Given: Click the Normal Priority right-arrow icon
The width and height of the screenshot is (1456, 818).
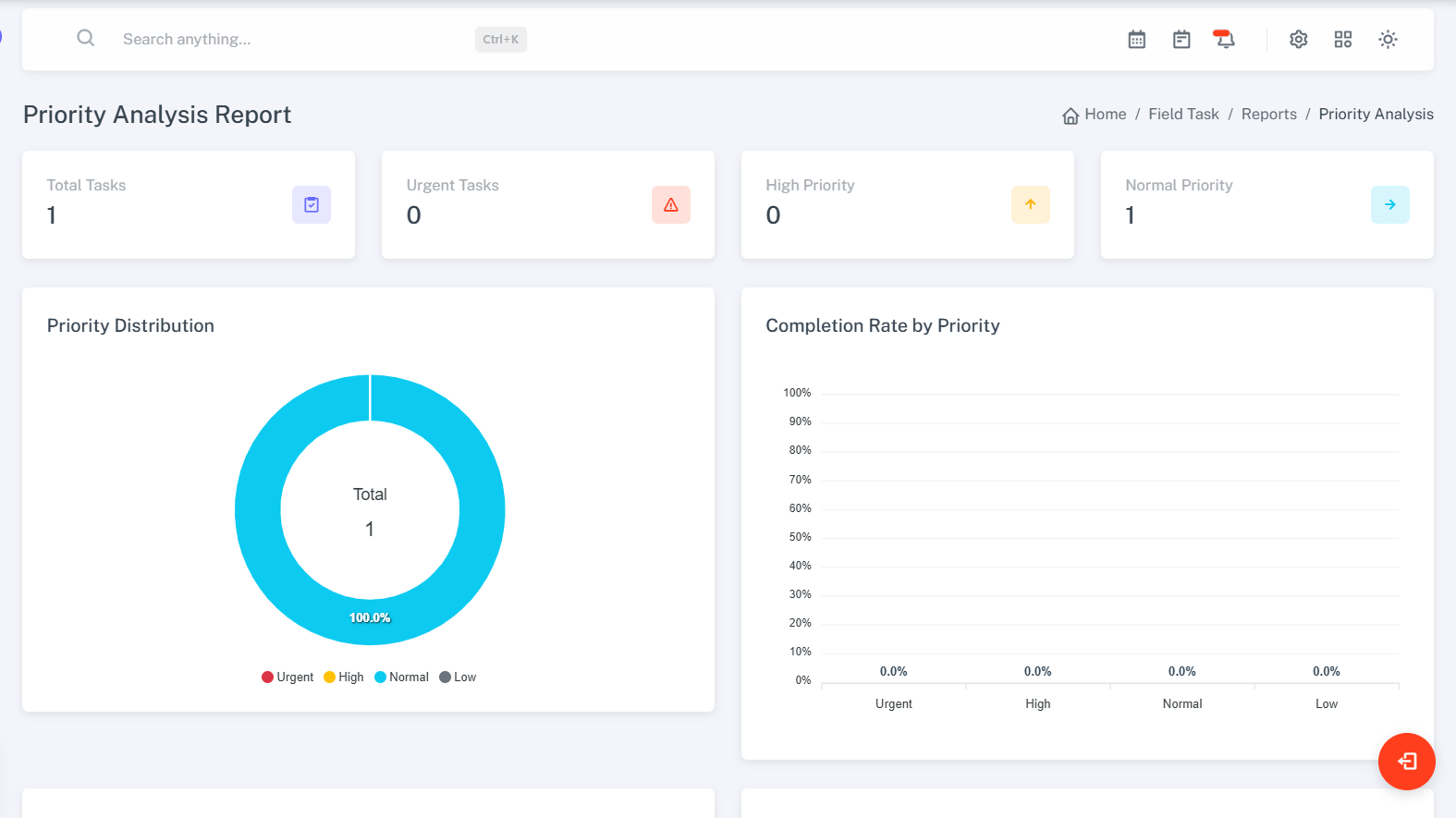Looking at the screenshot, I should (1389, 205).
